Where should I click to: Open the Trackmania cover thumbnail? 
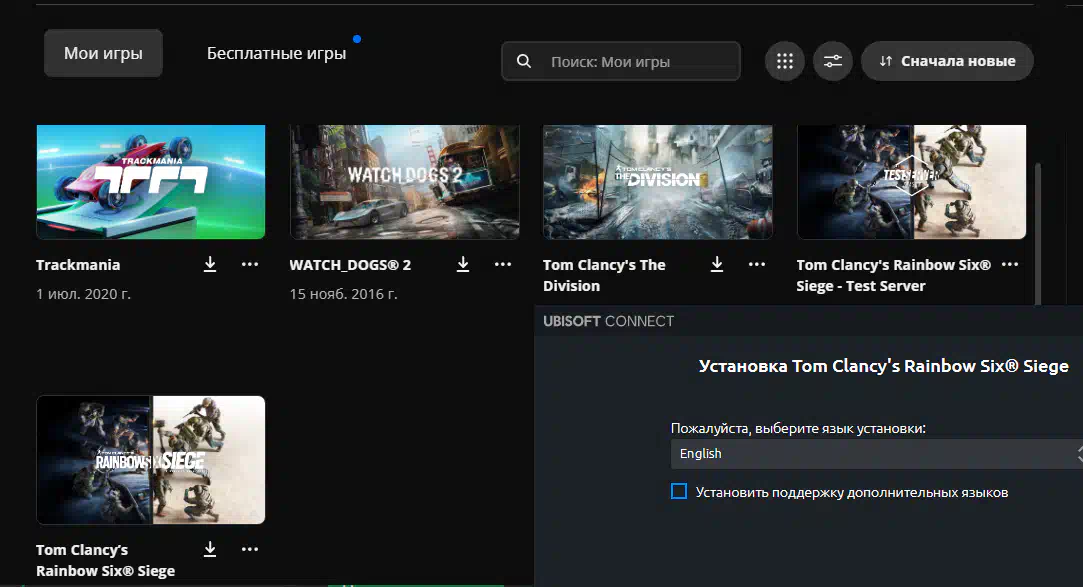click(151, 182)
